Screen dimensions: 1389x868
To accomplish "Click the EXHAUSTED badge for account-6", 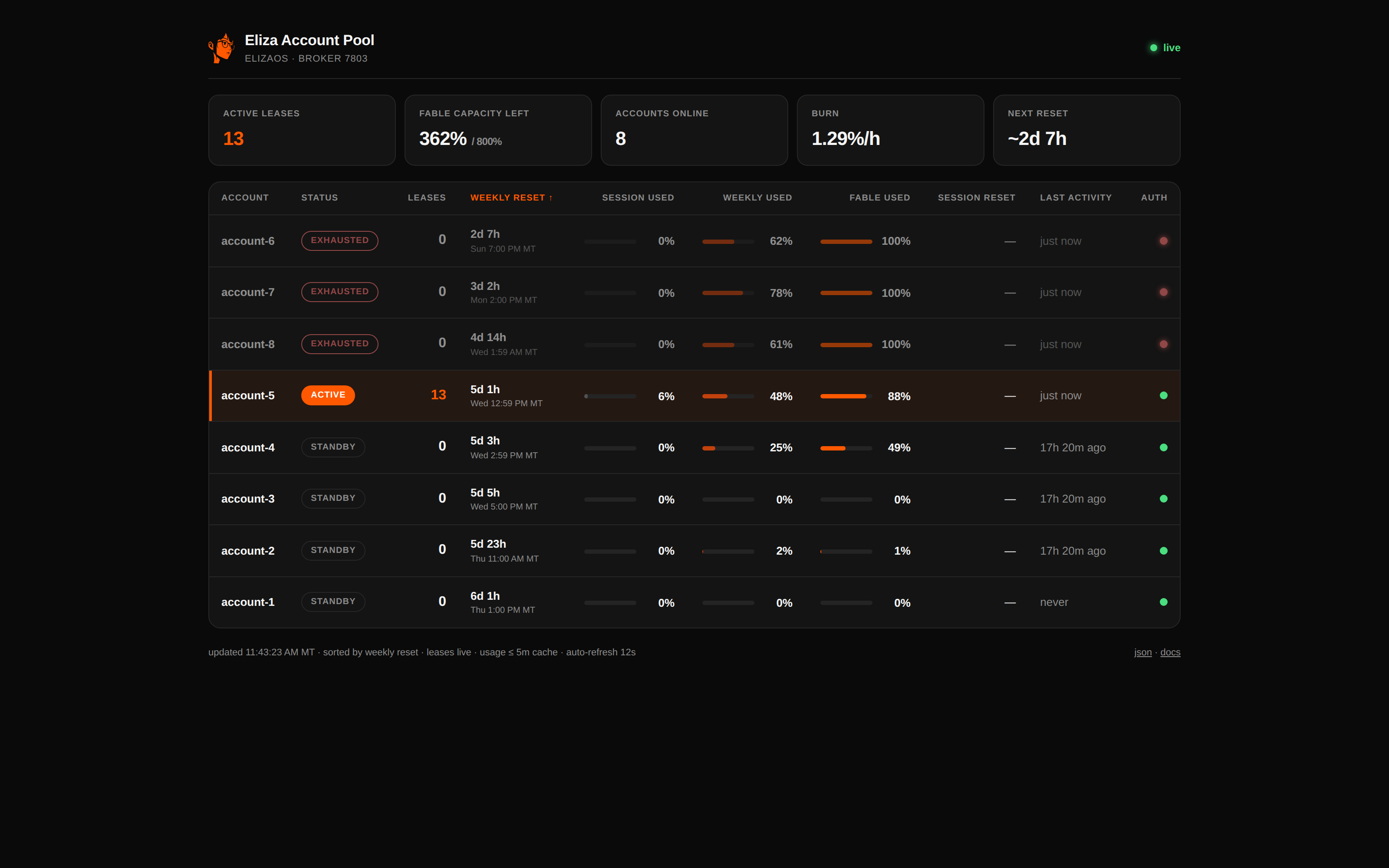I will (x=340, y=240).
